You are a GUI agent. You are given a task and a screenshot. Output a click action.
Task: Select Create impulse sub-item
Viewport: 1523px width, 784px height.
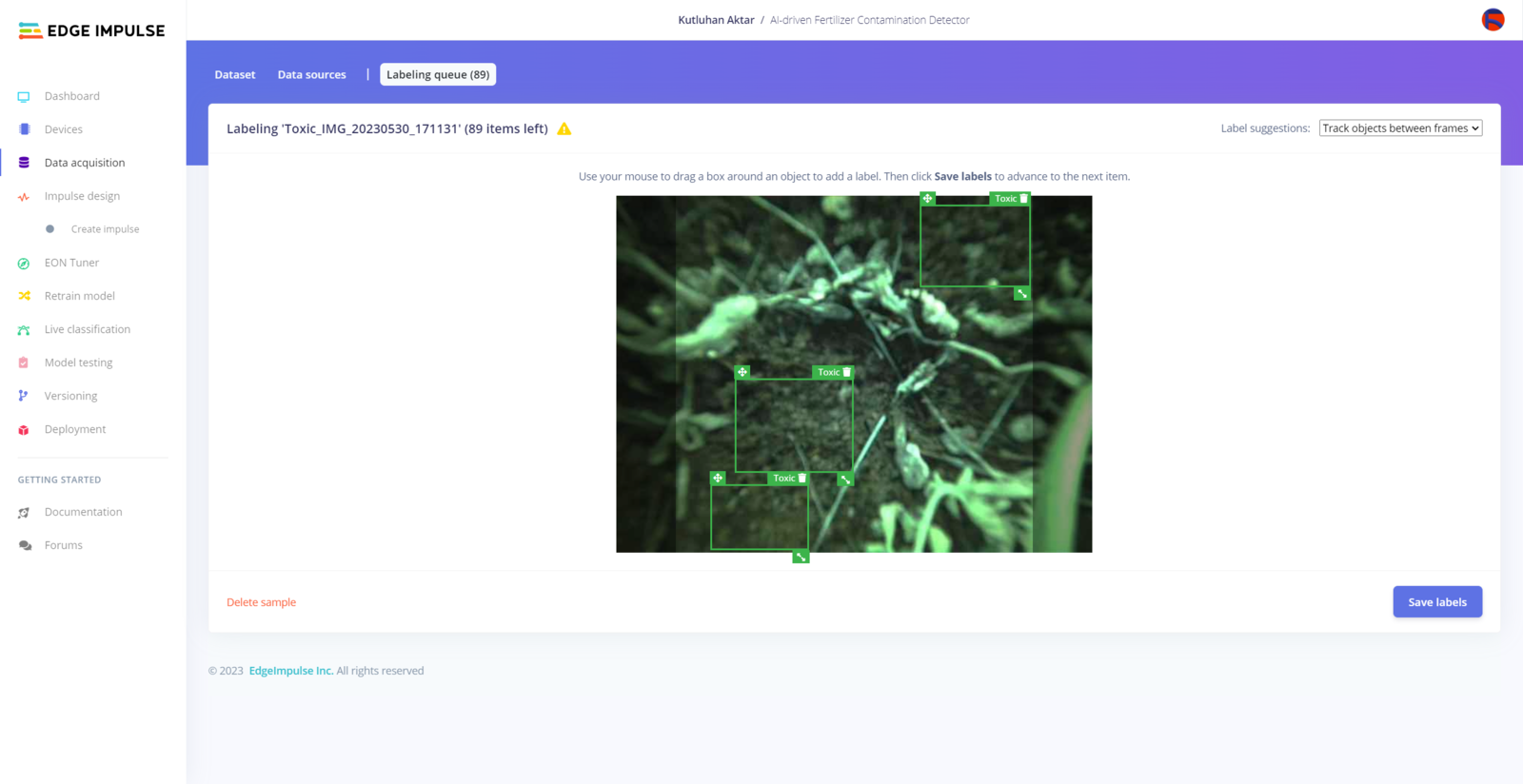coord(106,229)
